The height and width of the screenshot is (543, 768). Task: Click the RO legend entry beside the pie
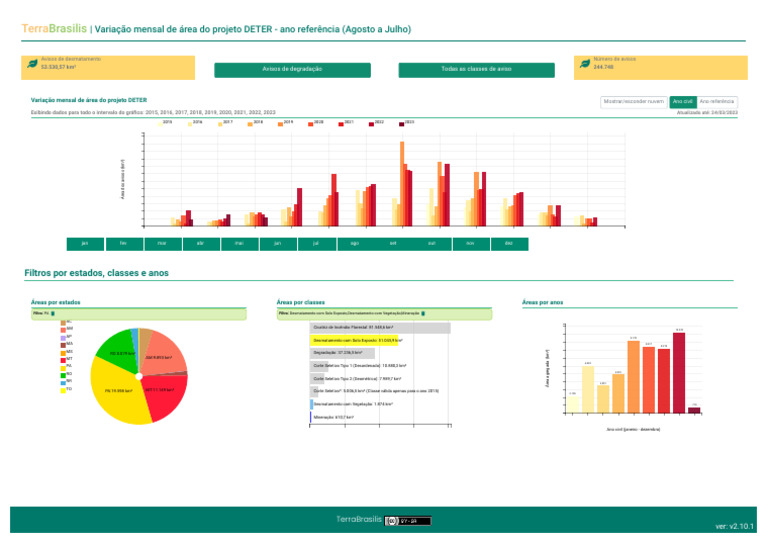pos(67,375)
